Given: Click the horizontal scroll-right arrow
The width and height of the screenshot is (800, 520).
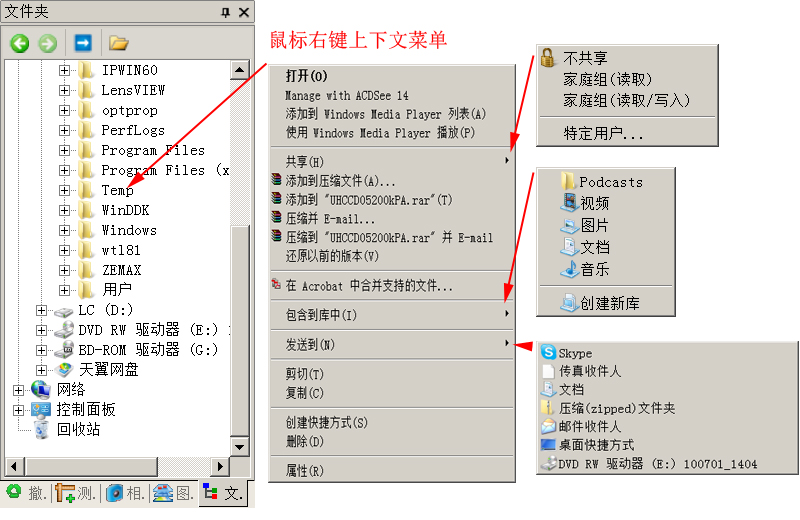Looking at the screenshot, I should tap(220, 466).
